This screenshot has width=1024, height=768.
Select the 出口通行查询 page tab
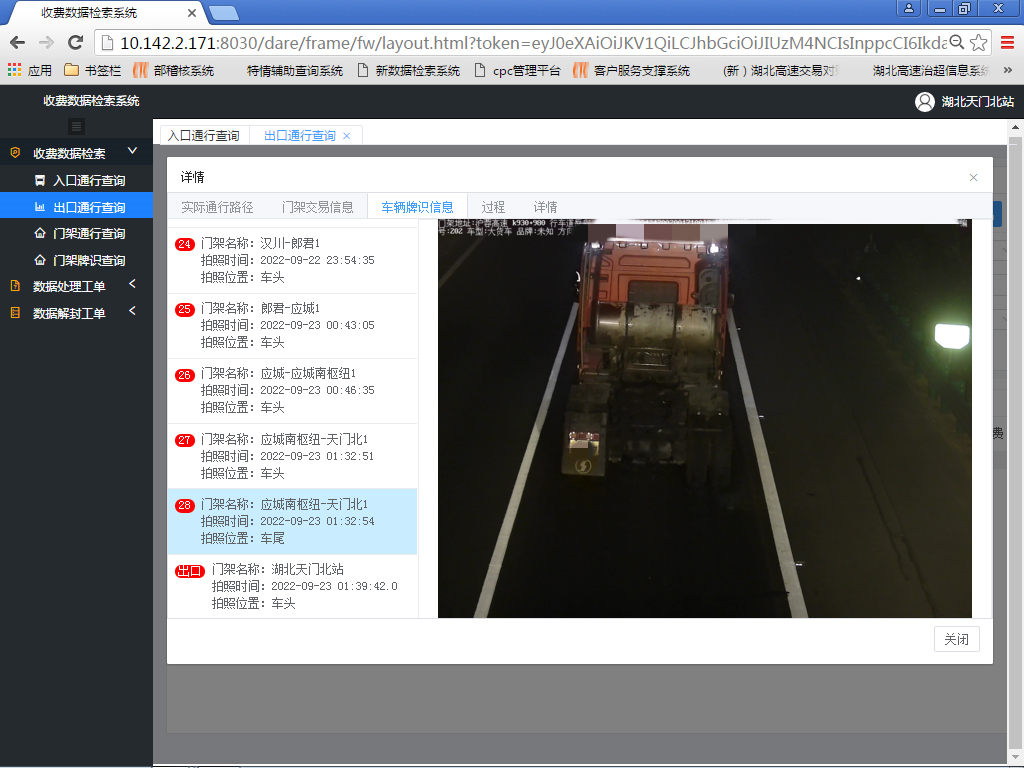[300, 136]
